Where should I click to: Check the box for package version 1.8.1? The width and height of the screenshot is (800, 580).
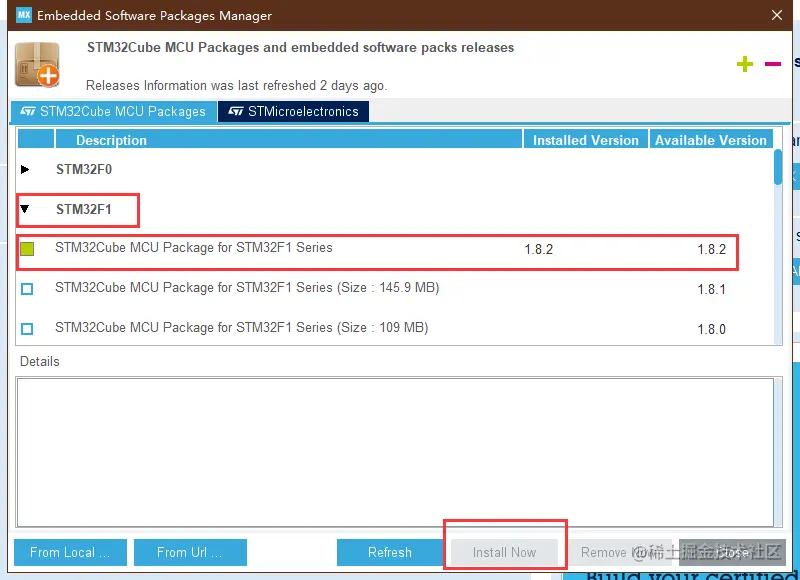[27, 289]
